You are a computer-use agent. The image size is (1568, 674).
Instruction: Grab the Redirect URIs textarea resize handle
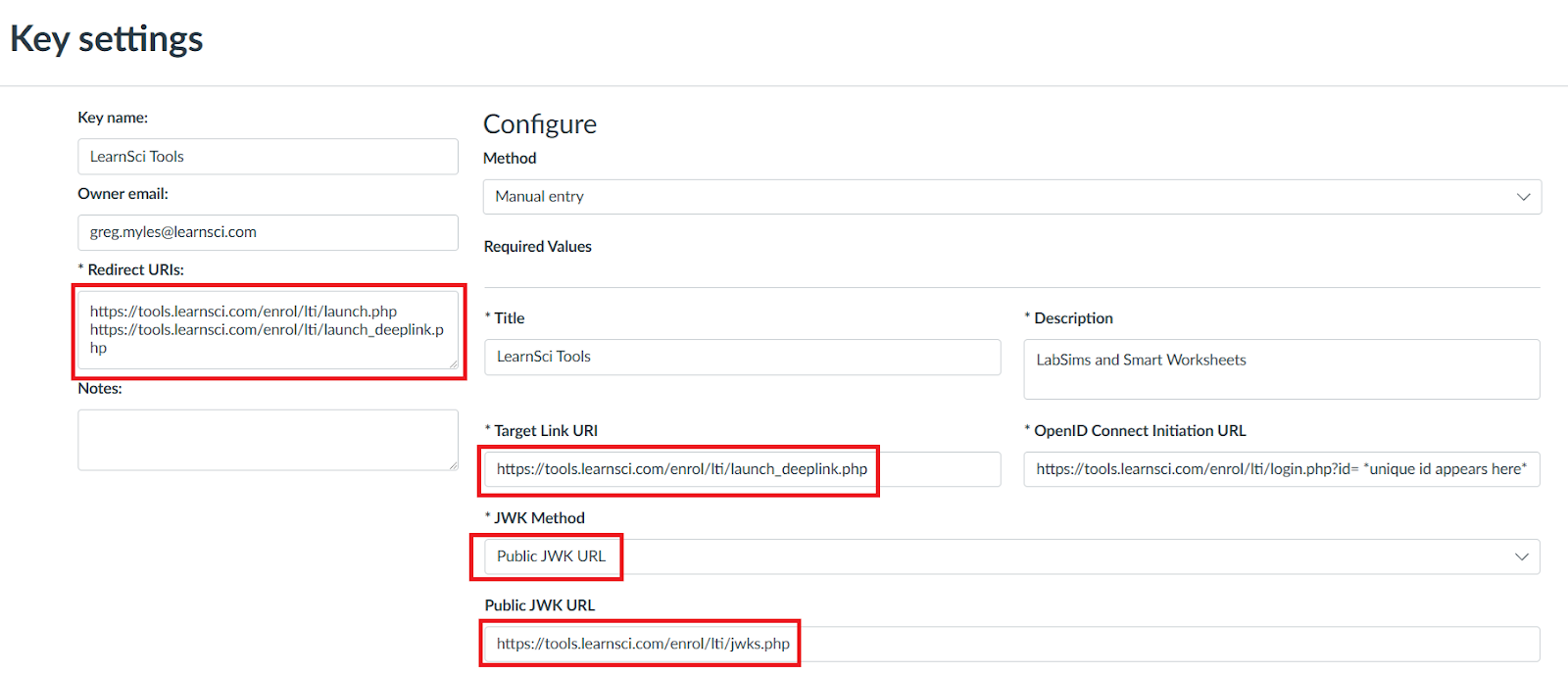pyautogui.click(x=453, y=364)
